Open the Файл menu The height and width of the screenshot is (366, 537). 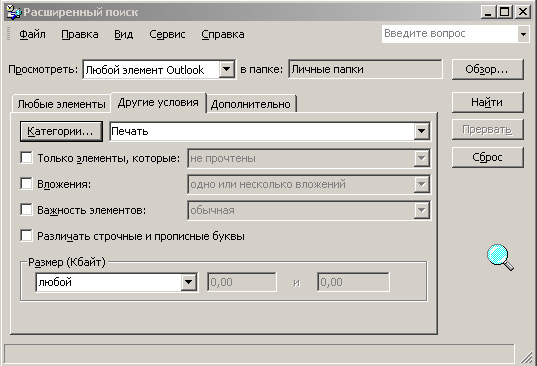point(32,34)
